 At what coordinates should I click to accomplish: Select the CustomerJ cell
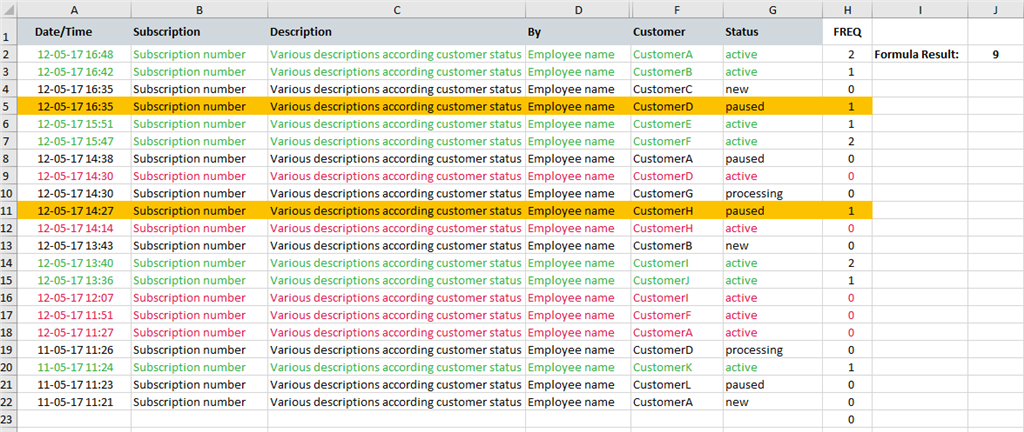(x=677, y=281)
